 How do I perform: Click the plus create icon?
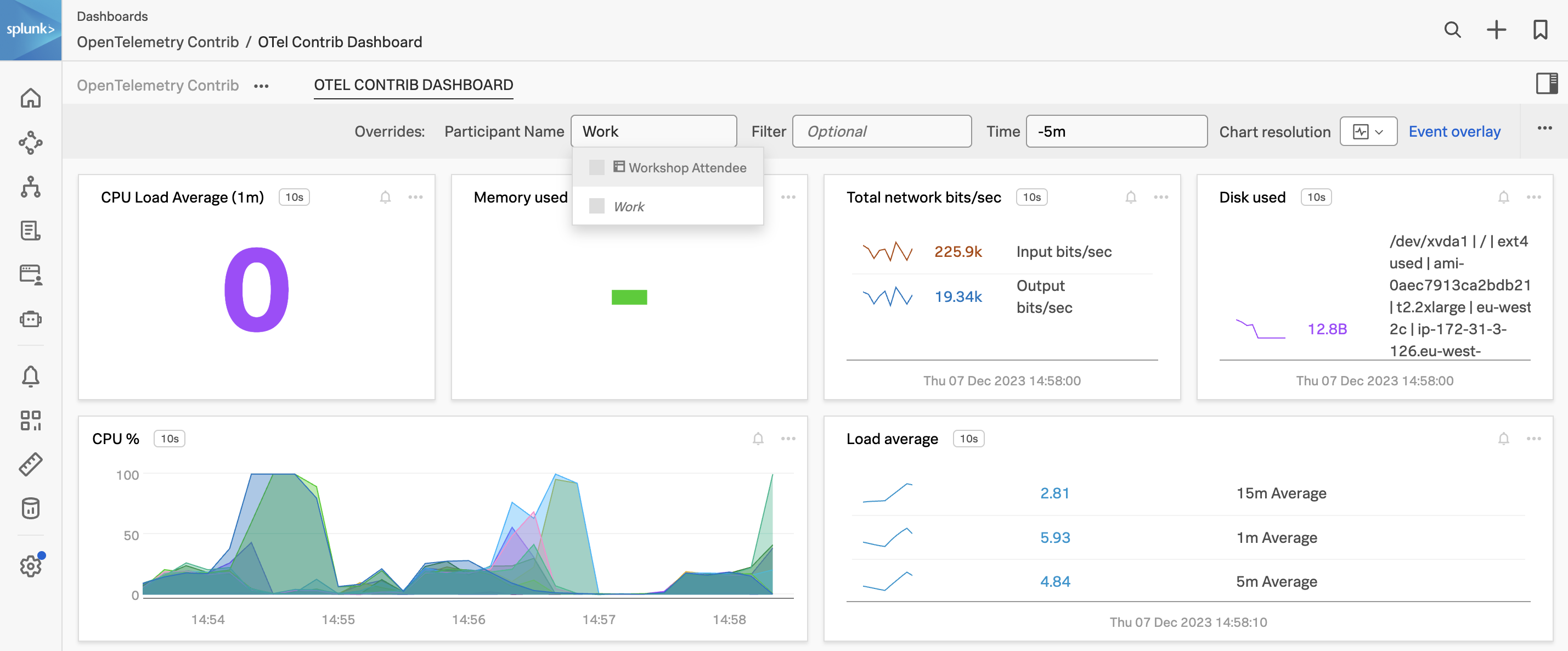pos(1496,29)
